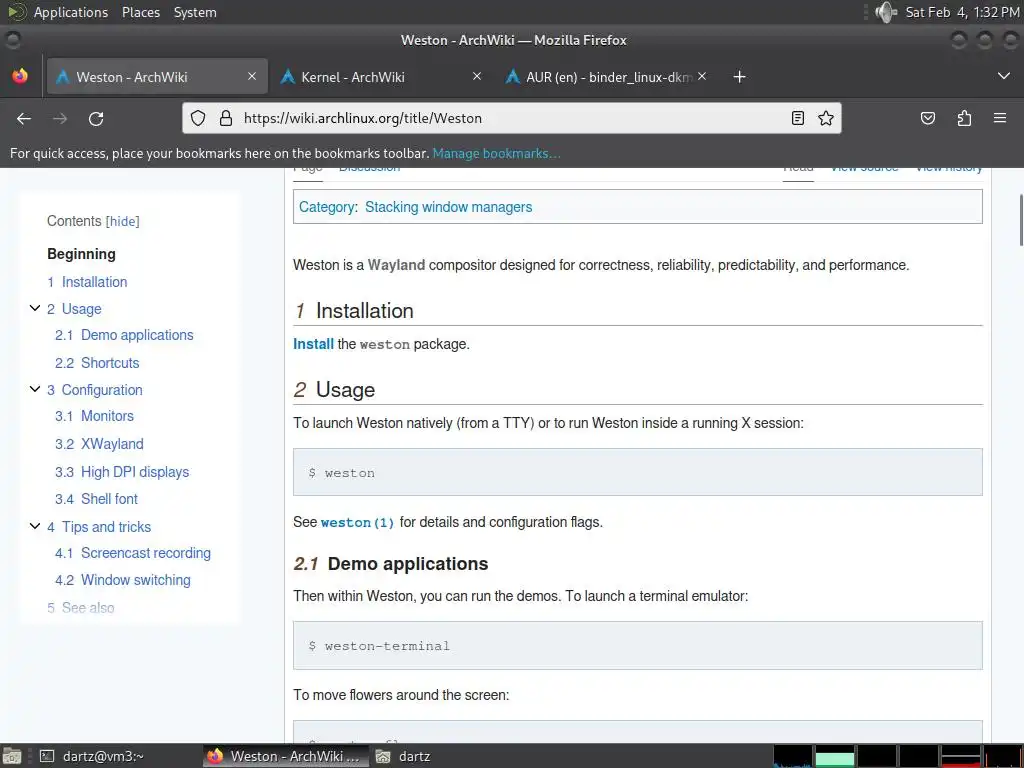Open the Firefox hamburger menu
The width and height of the screenshot is (1024, 768).
pyautogui.click(x=1000, y=118)
